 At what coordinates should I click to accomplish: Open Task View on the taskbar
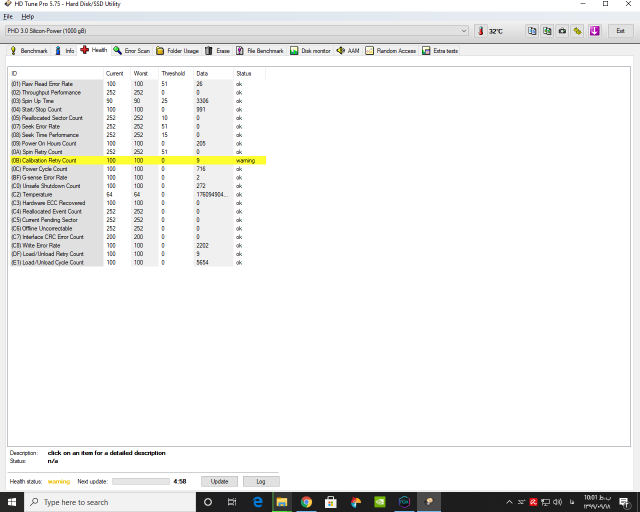point(232,502)
